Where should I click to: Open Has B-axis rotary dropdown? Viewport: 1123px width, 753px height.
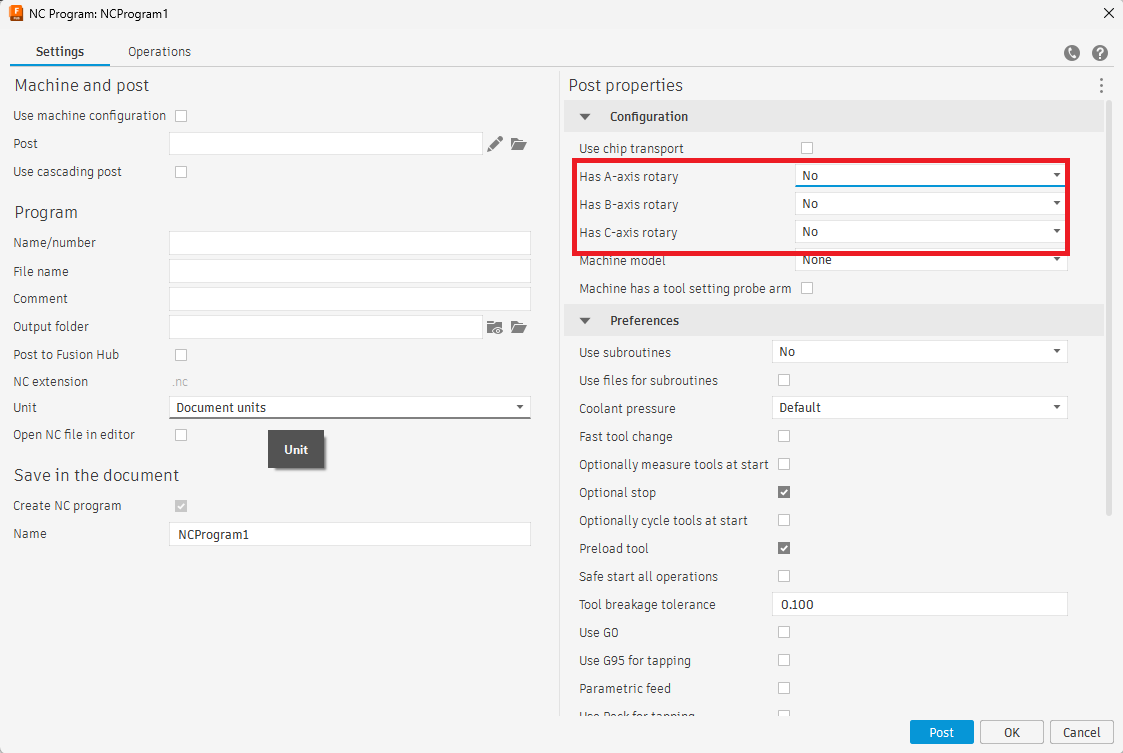(x=930, y=203)
